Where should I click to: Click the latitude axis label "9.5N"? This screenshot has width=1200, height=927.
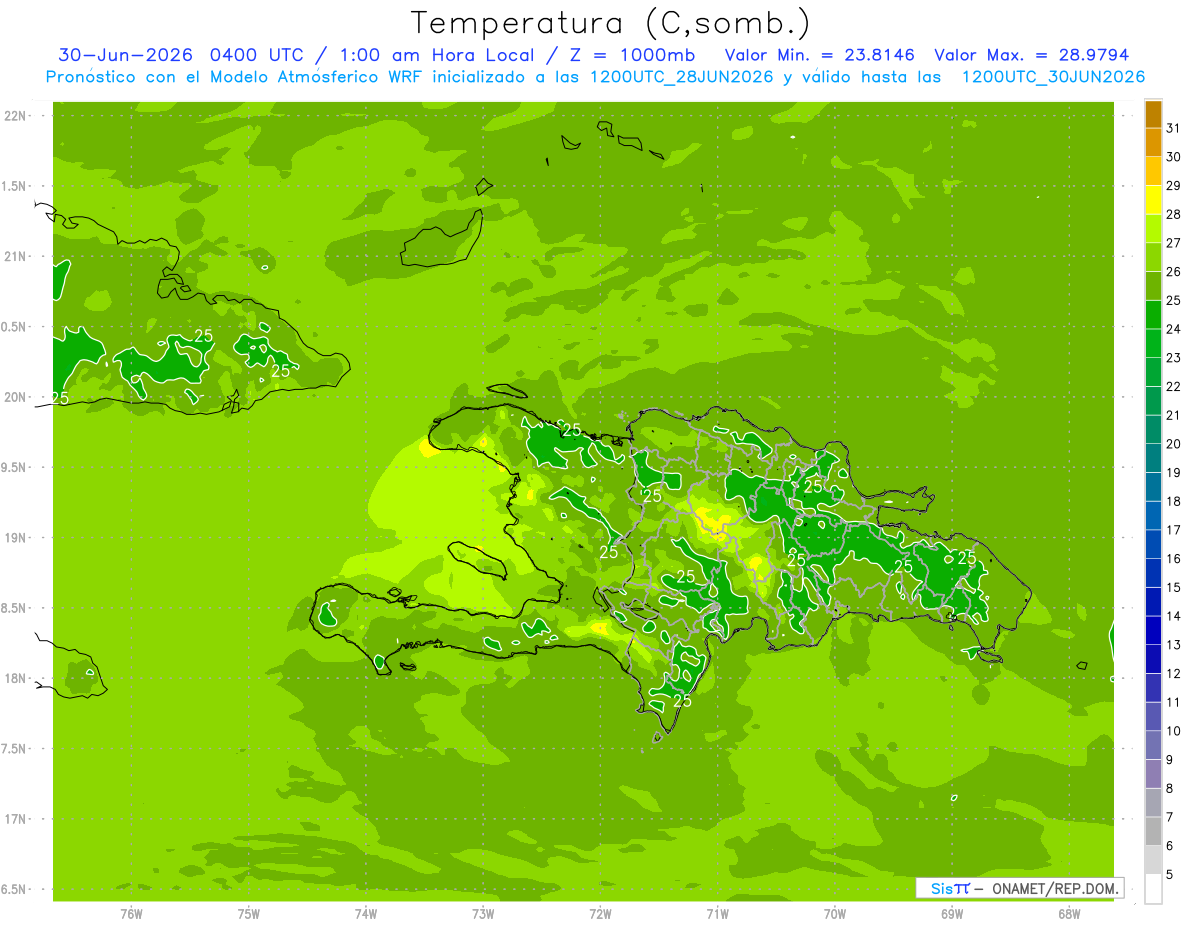tap(15, 468)
